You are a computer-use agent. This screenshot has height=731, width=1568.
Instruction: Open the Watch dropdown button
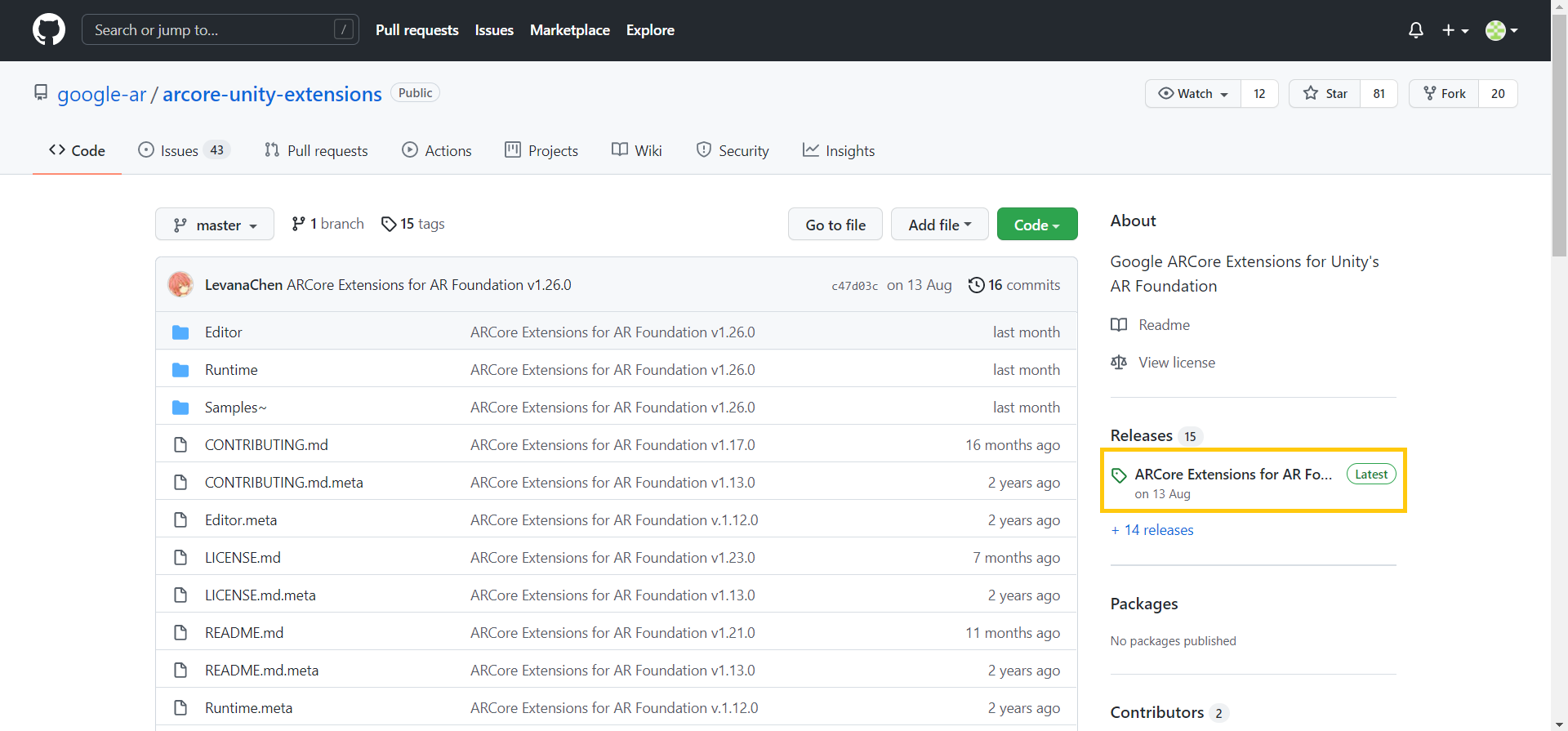pos(1193,94)
